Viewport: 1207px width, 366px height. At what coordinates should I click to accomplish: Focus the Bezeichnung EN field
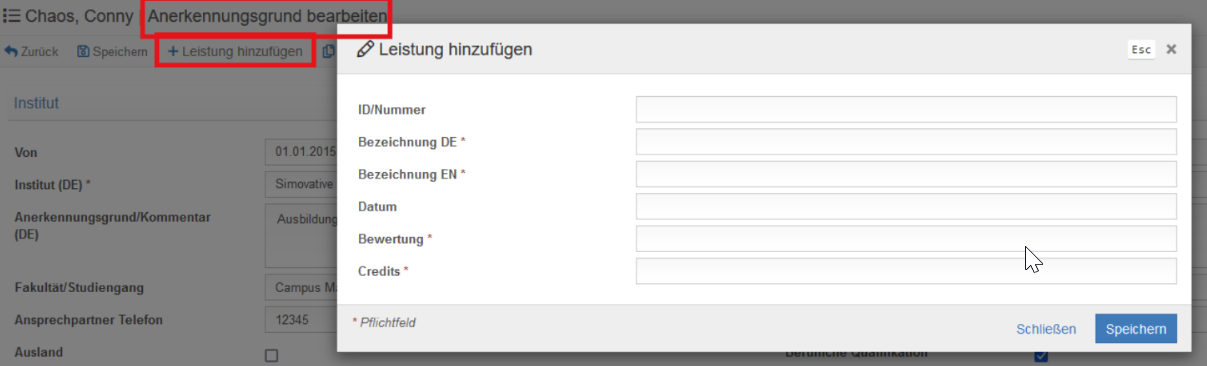pos(906,174)
